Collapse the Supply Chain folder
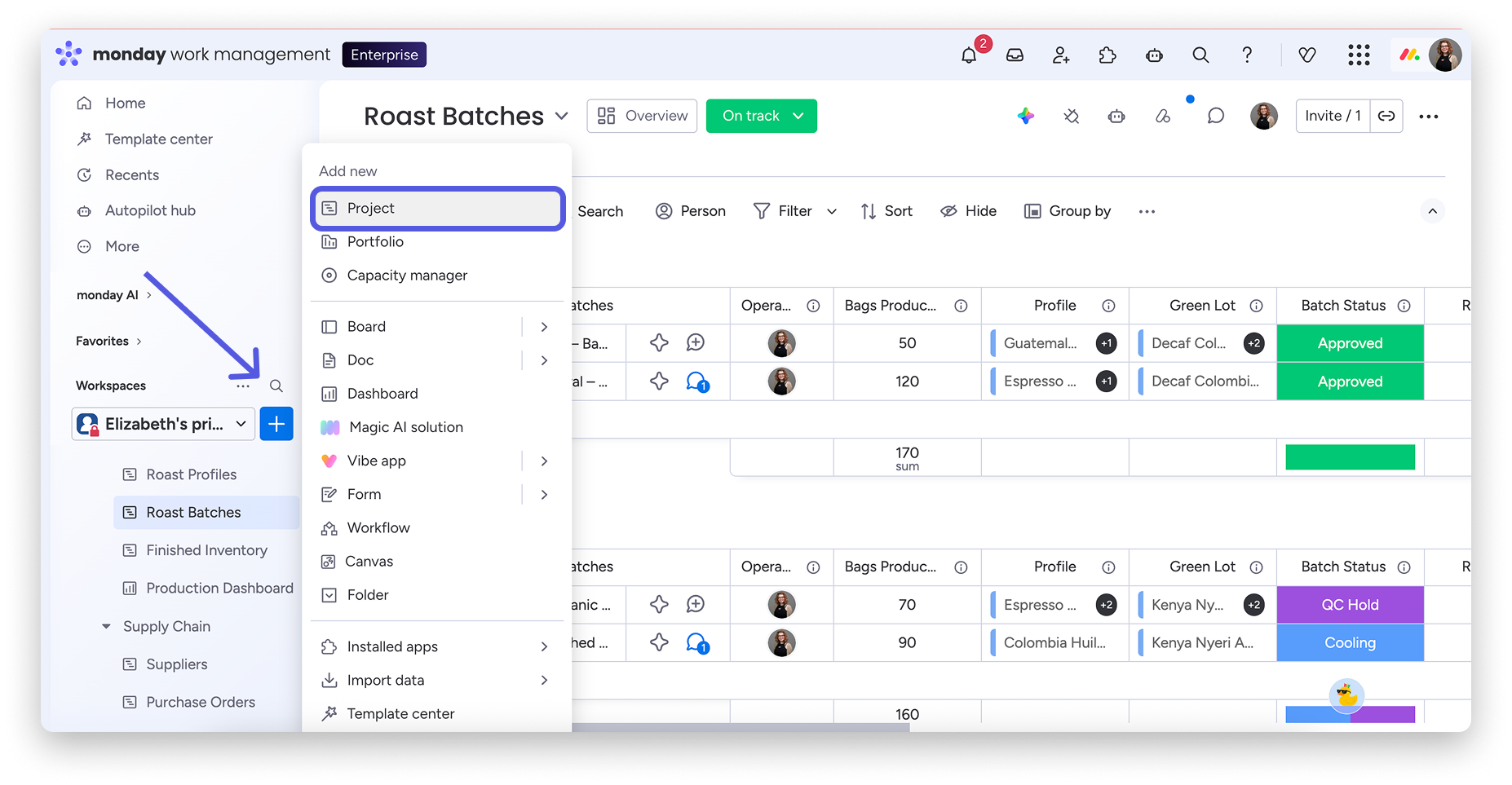 coord(106,627)
